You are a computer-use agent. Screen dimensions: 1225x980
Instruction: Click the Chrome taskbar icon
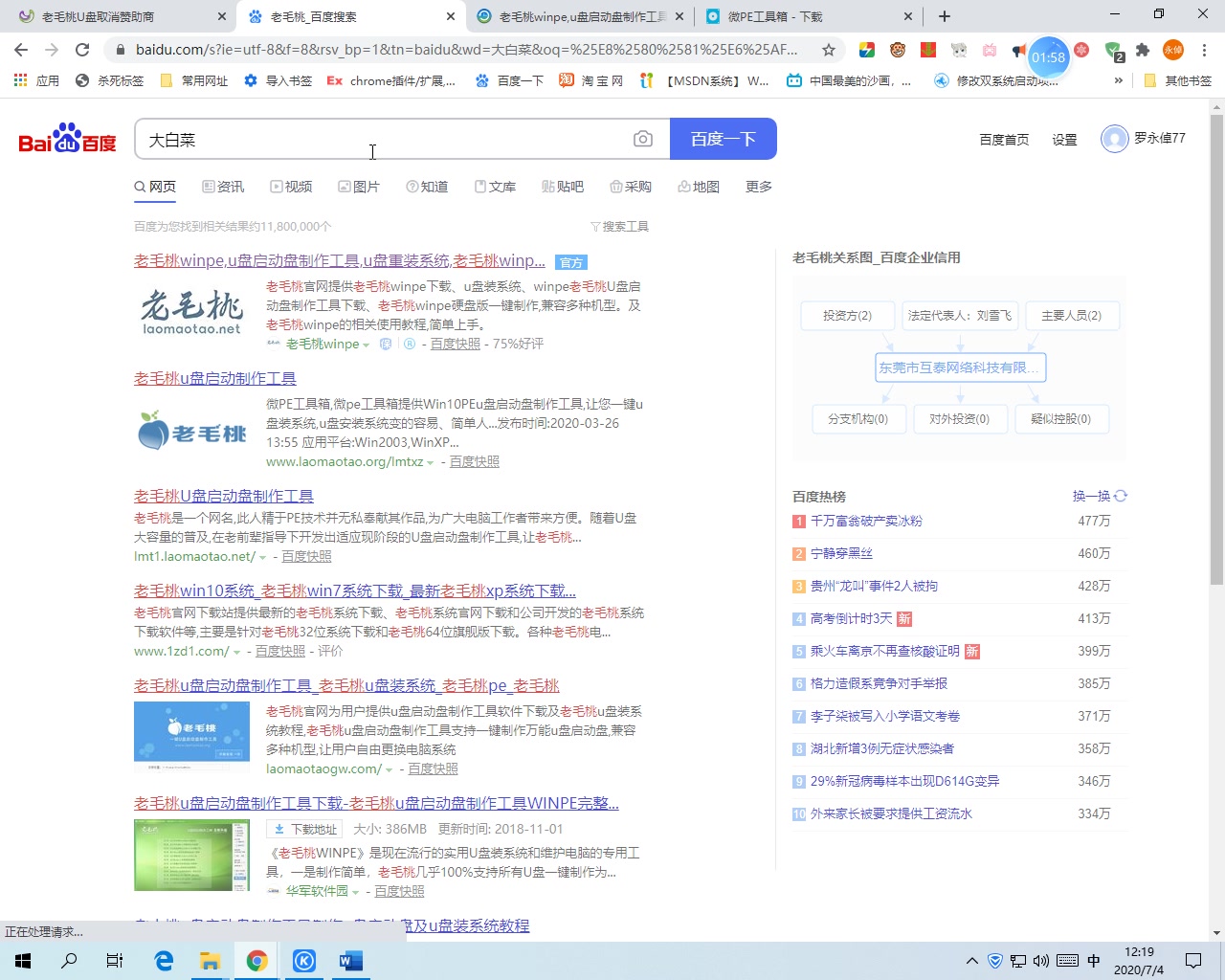coord(256,961)
